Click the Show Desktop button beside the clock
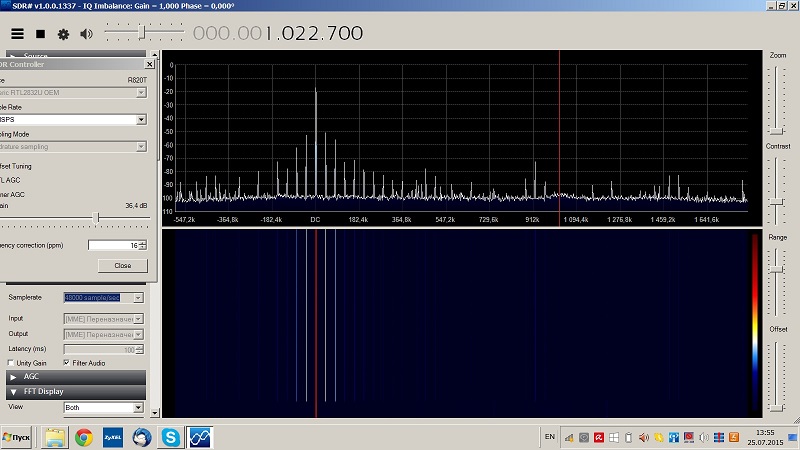800x450 pixels. [x=792, y=438]
